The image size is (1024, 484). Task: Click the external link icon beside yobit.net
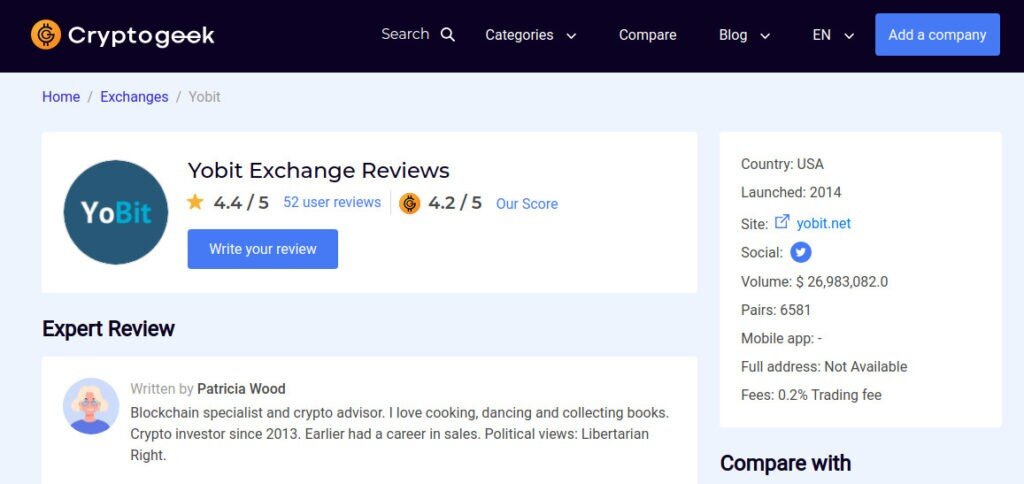782,222
